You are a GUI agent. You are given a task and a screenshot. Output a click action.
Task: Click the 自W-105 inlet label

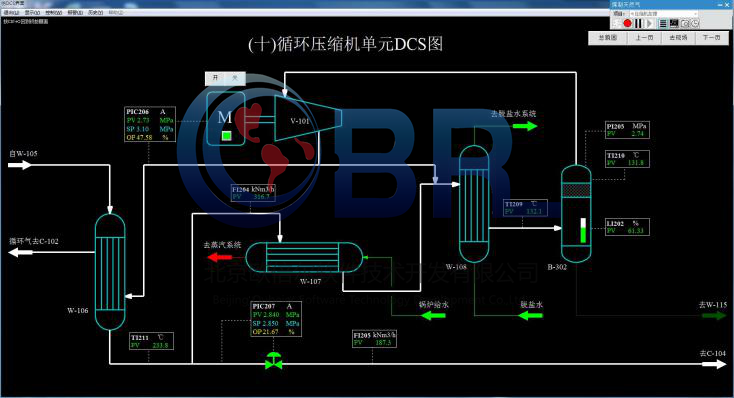click(23, 154)
